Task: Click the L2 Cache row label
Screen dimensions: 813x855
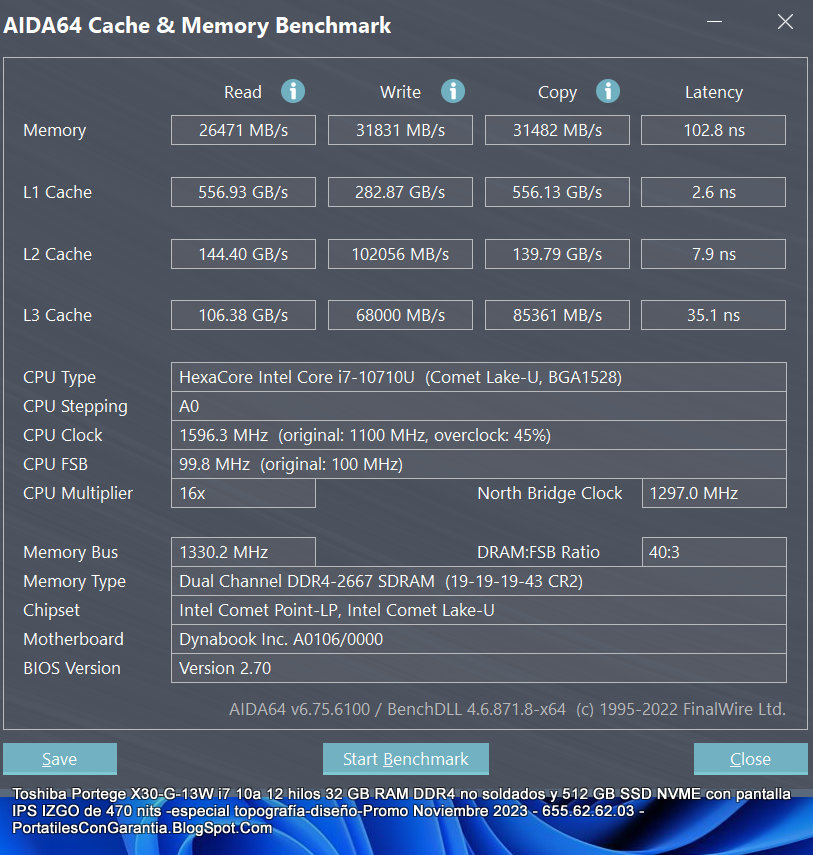Action: tap(57, 254)
